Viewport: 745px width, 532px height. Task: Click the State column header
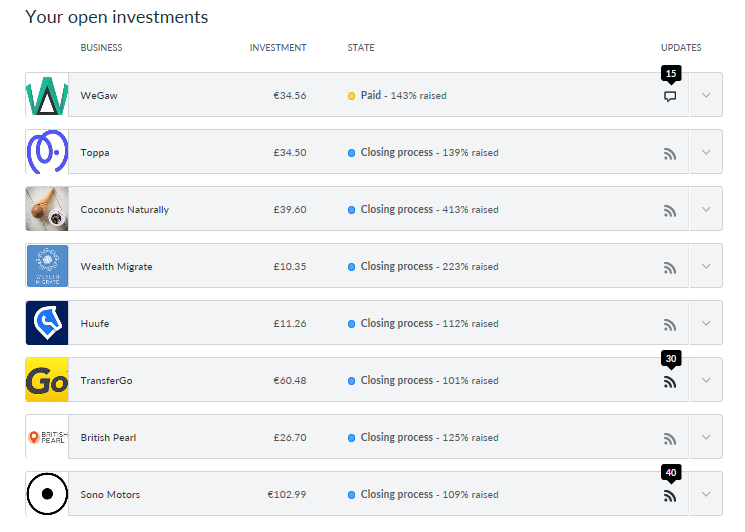[361, 48]
